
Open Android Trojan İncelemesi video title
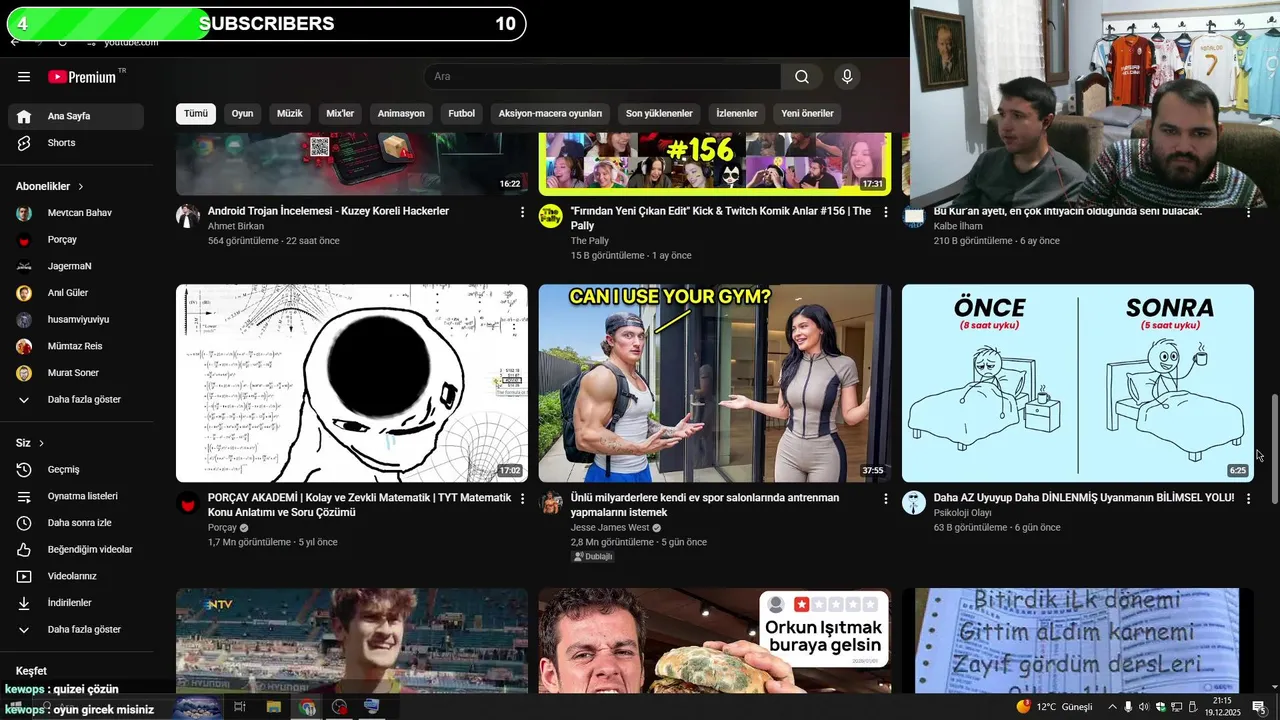[328, 211]
